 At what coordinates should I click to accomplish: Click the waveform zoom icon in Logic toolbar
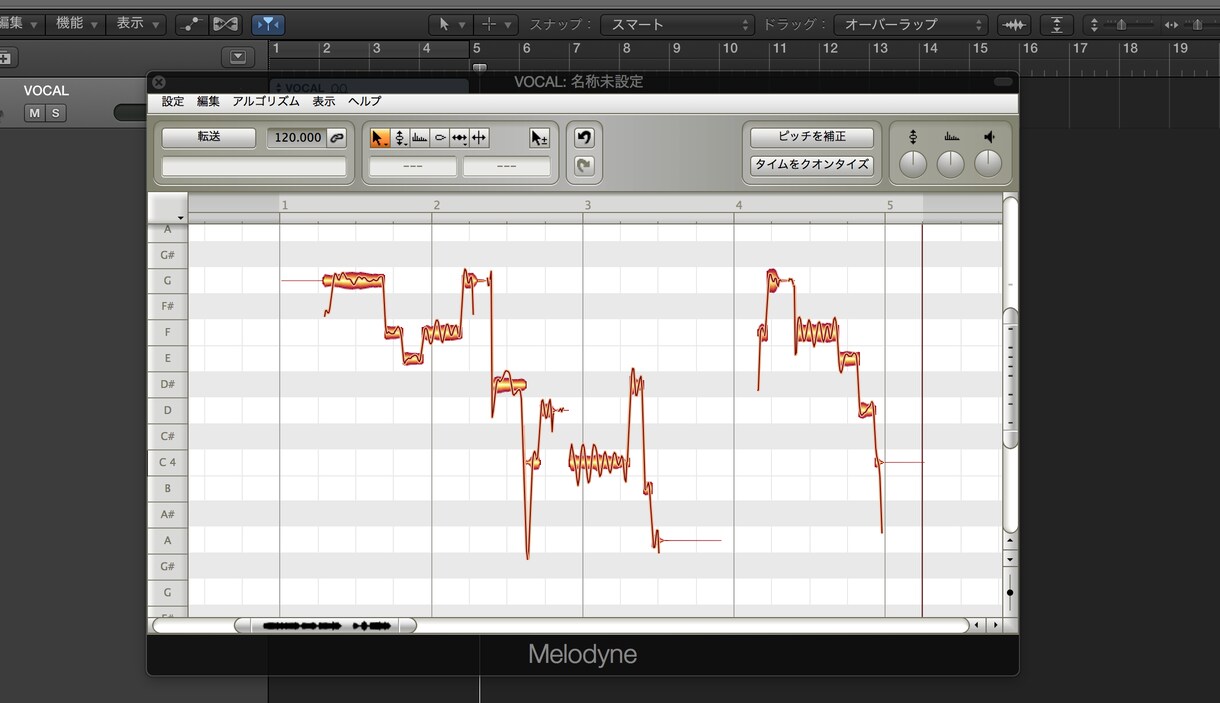point(1015,24)
